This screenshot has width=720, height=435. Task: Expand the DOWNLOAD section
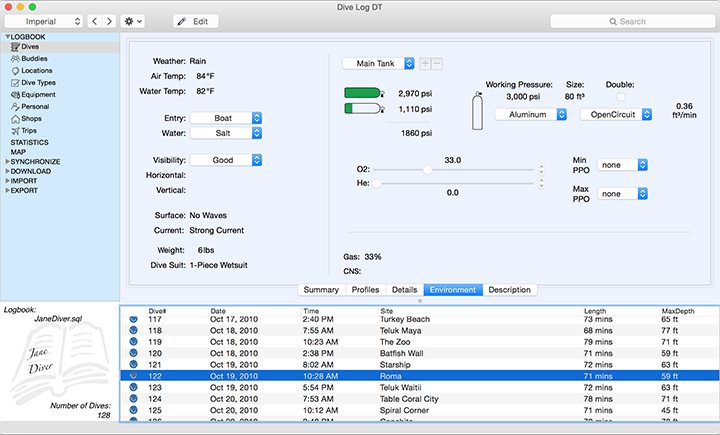(7, 171)
